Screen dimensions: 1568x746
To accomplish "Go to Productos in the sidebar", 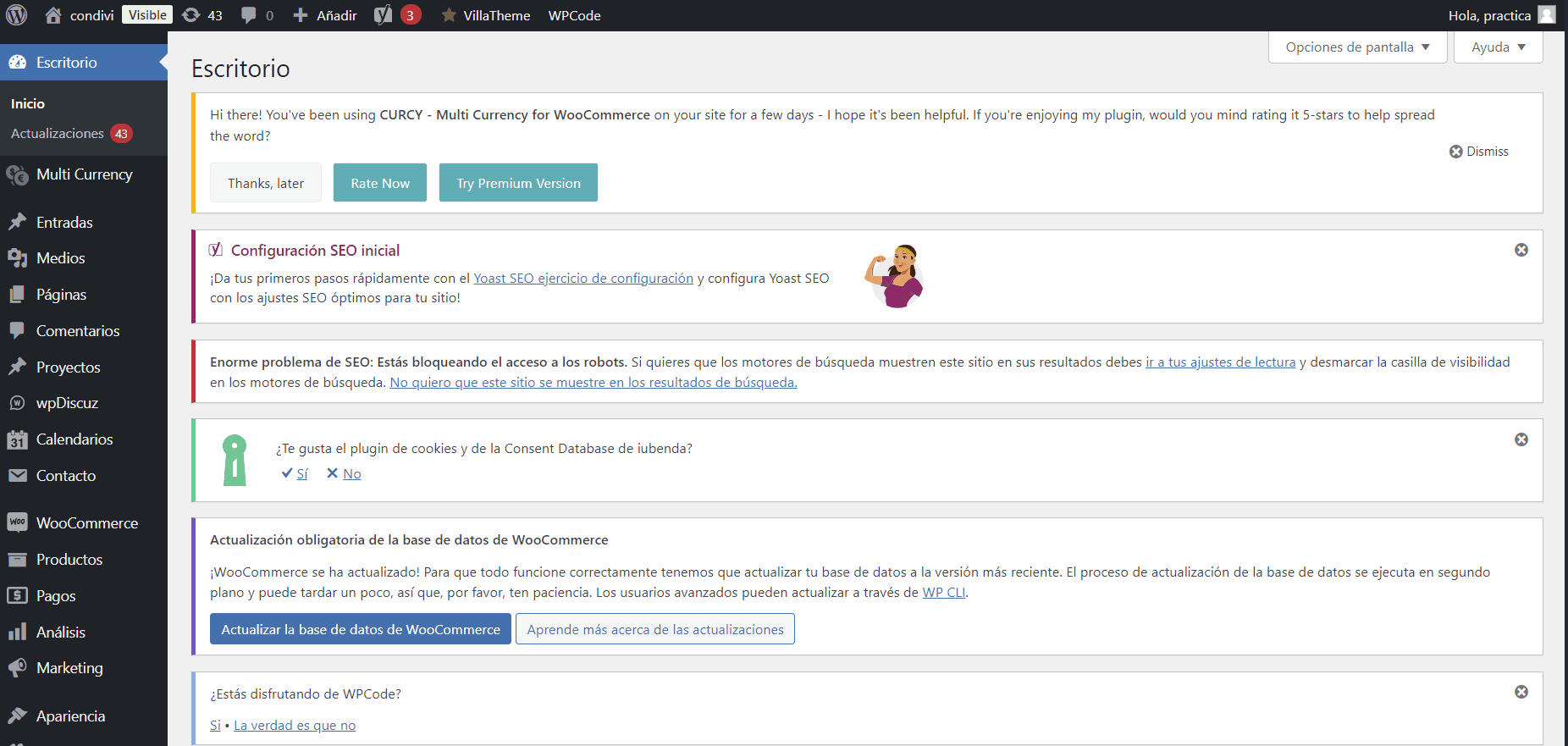I will pos(69,560).
